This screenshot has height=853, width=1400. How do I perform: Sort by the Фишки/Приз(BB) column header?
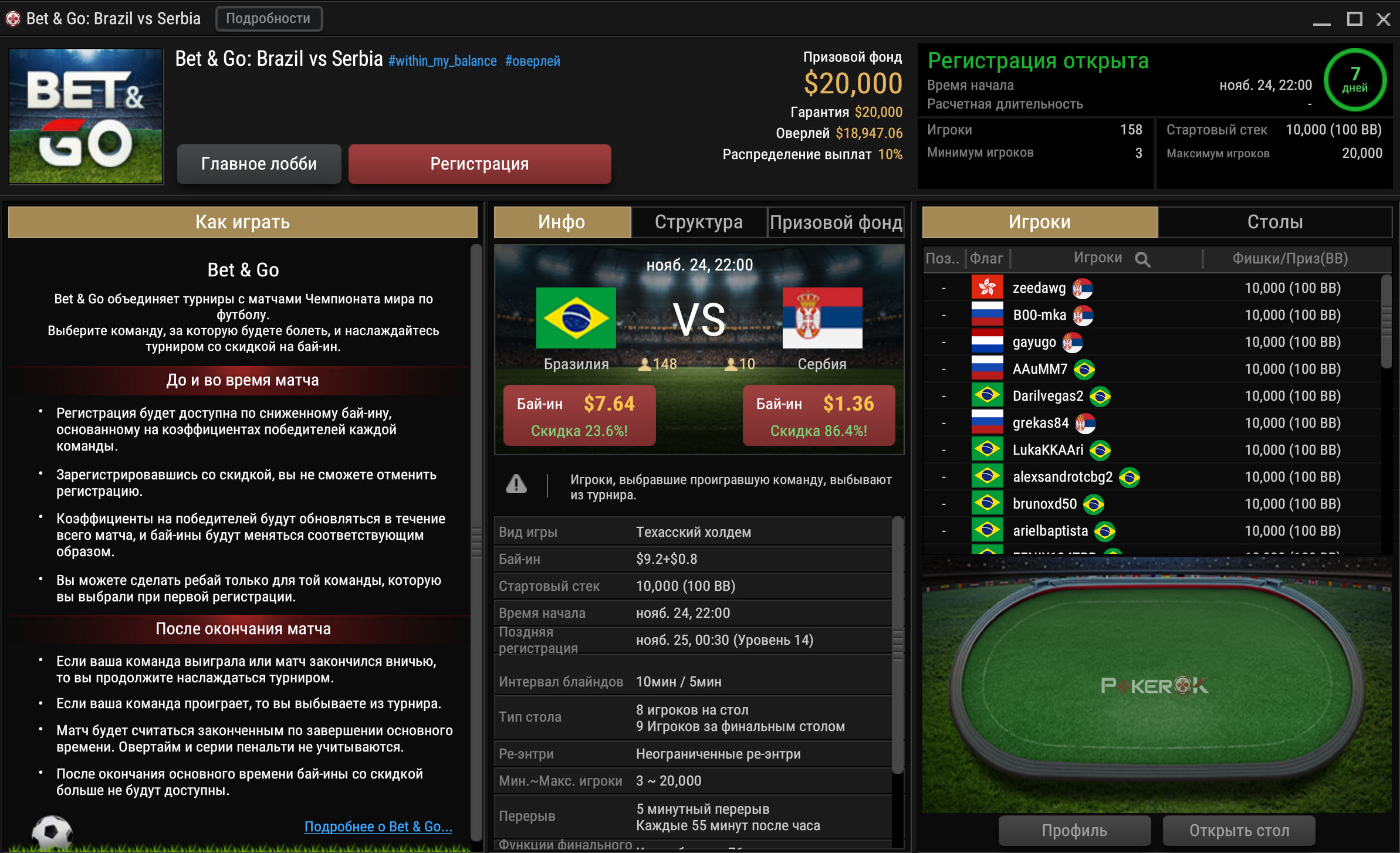[x=1290, y=259]
